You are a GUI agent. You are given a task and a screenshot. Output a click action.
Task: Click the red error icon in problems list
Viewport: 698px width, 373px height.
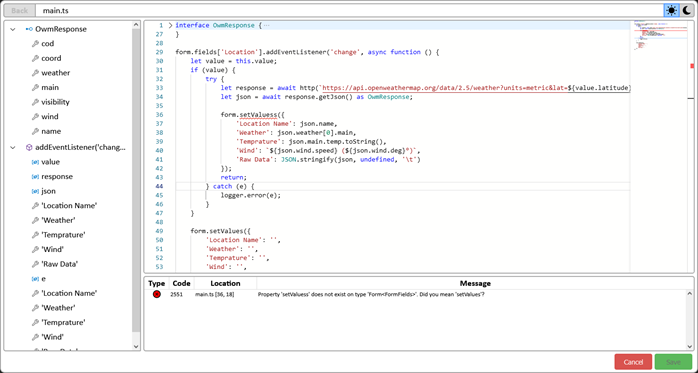click(157, 294)
